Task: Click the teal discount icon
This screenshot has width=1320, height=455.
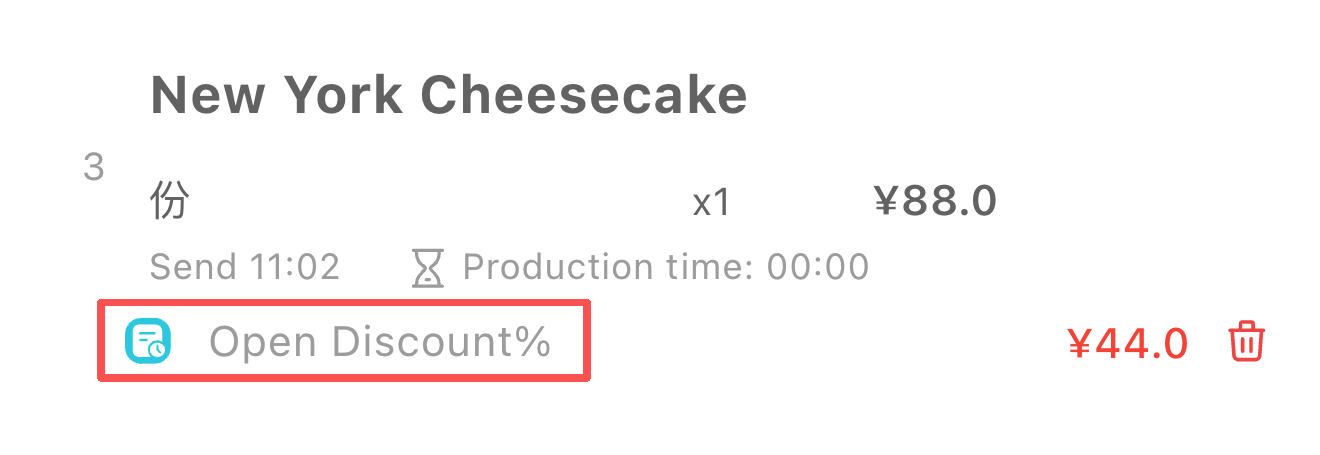Action: (x=148, y=342)
